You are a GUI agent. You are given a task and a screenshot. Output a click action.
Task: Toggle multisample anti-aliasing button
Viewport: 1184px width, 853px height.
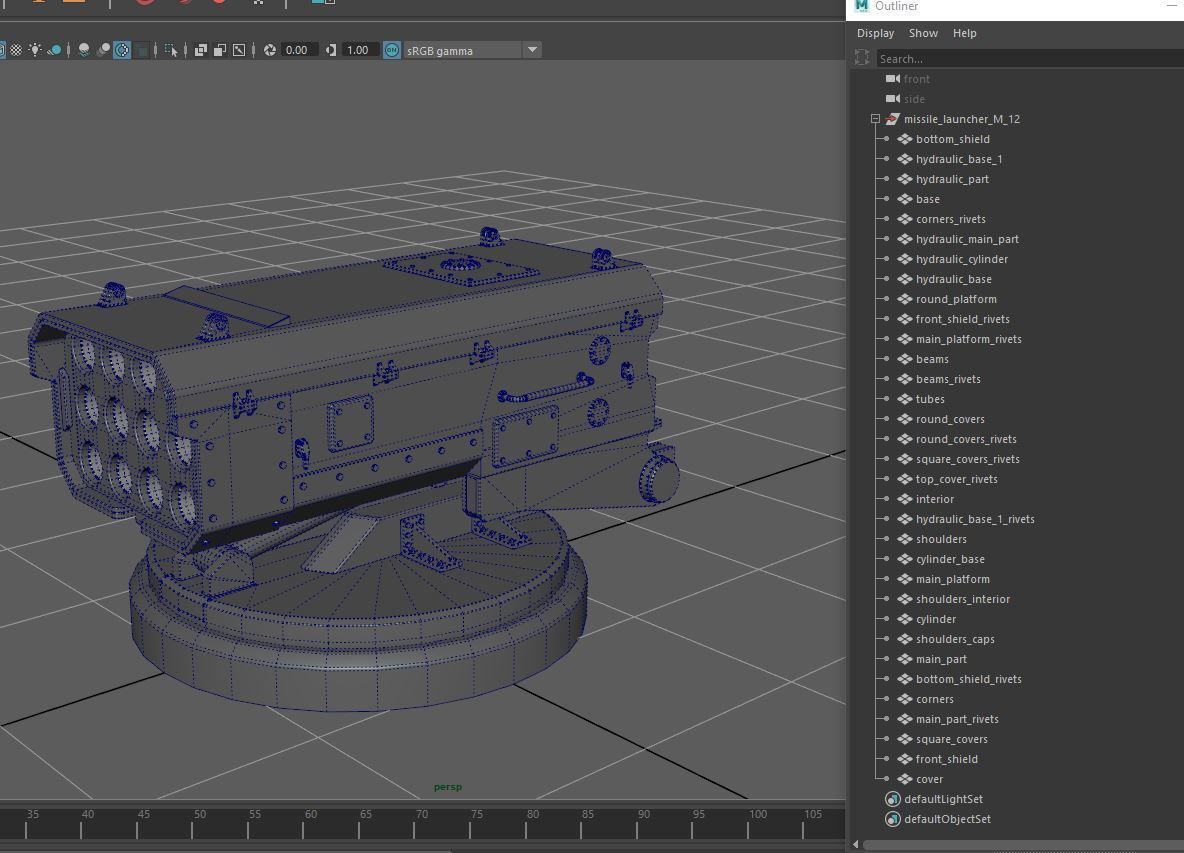pyautogui.click(x=122, y=50)
